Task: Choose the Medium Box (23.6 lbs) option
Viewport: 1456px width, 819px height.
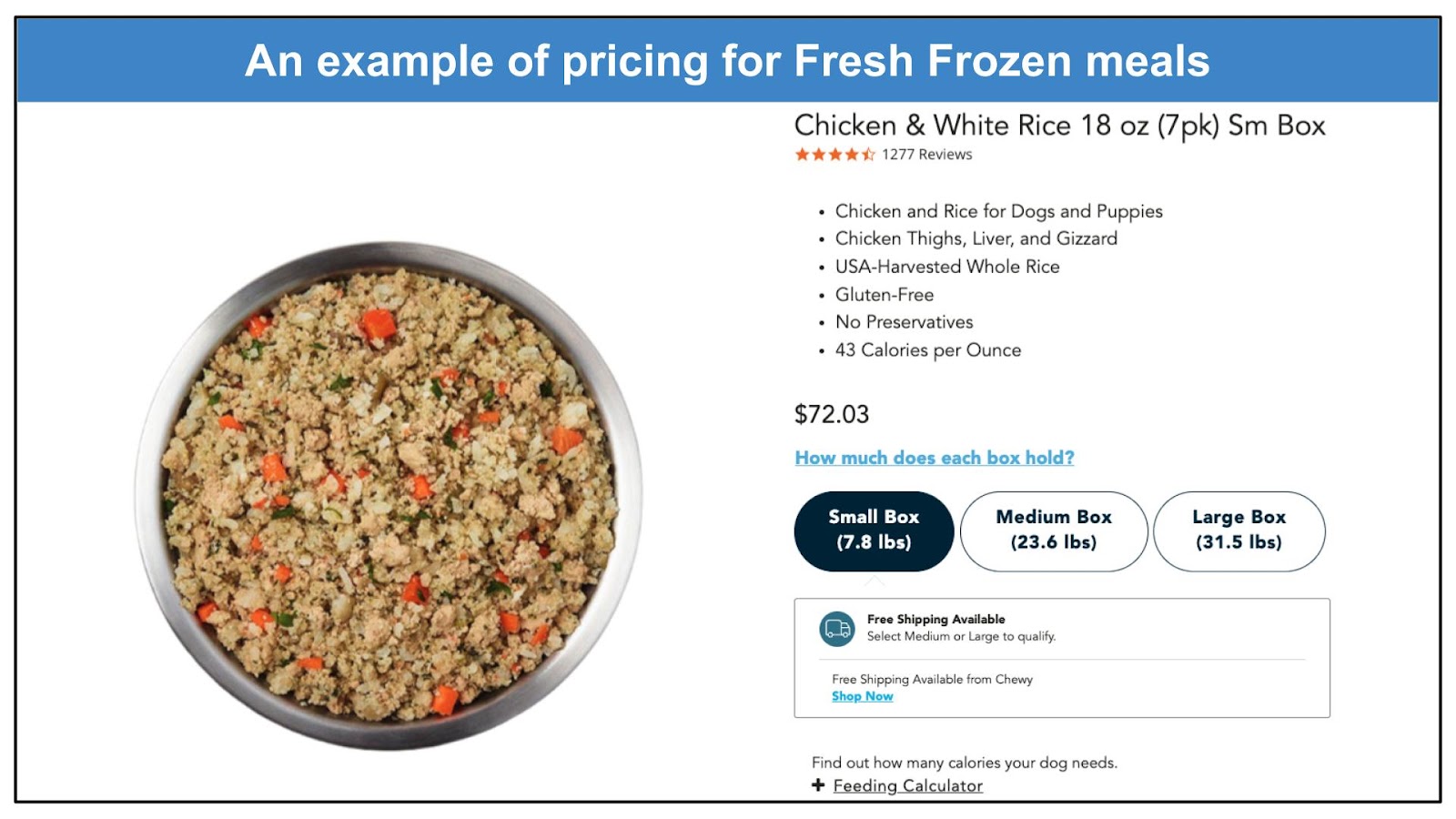Action: pos(1054,531)
